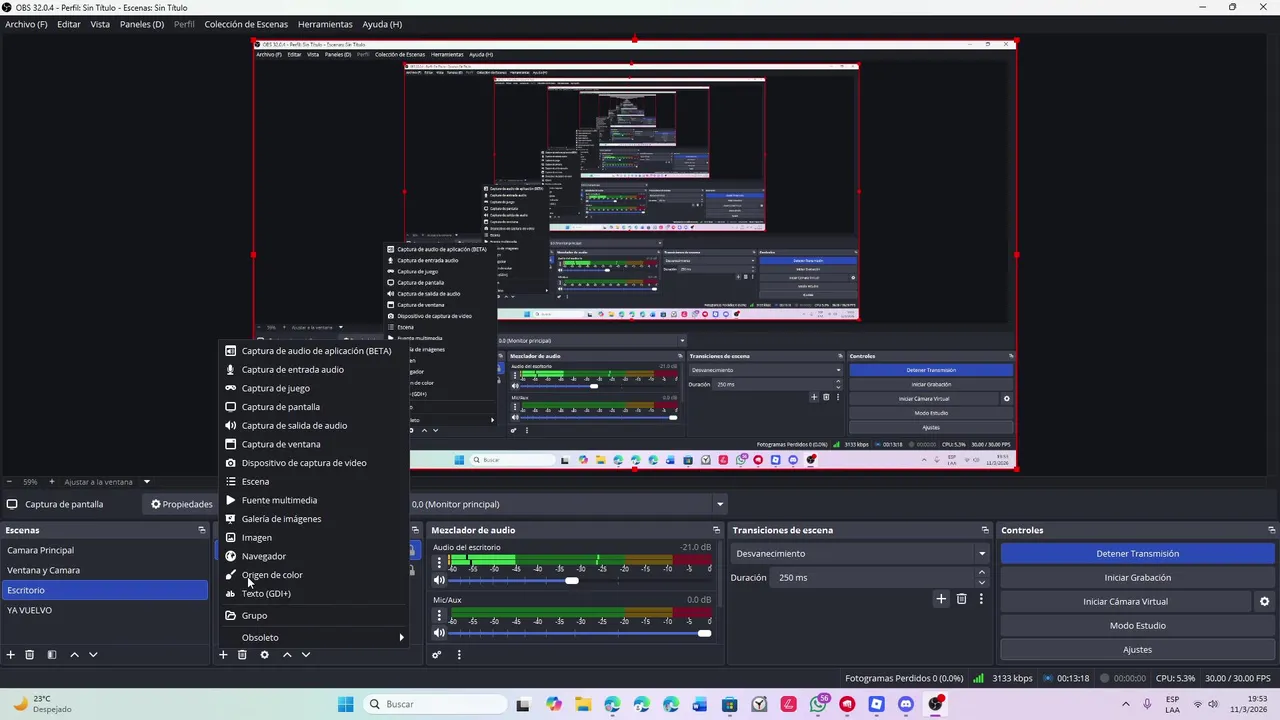Open advanced audio properties gears icon

click(437, 655)
